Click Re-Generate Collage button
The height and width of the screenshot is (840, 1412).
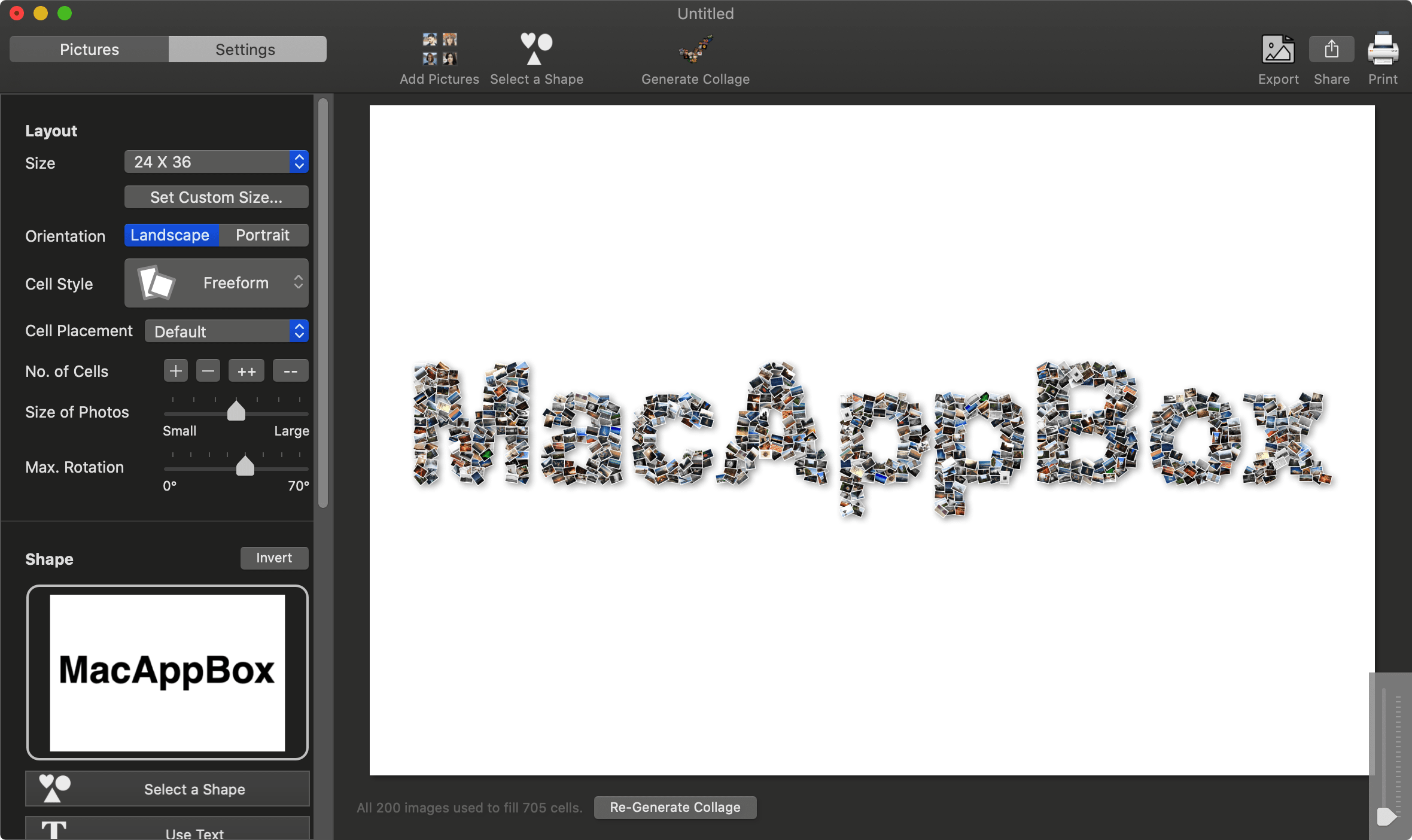(x=675, y=807)
